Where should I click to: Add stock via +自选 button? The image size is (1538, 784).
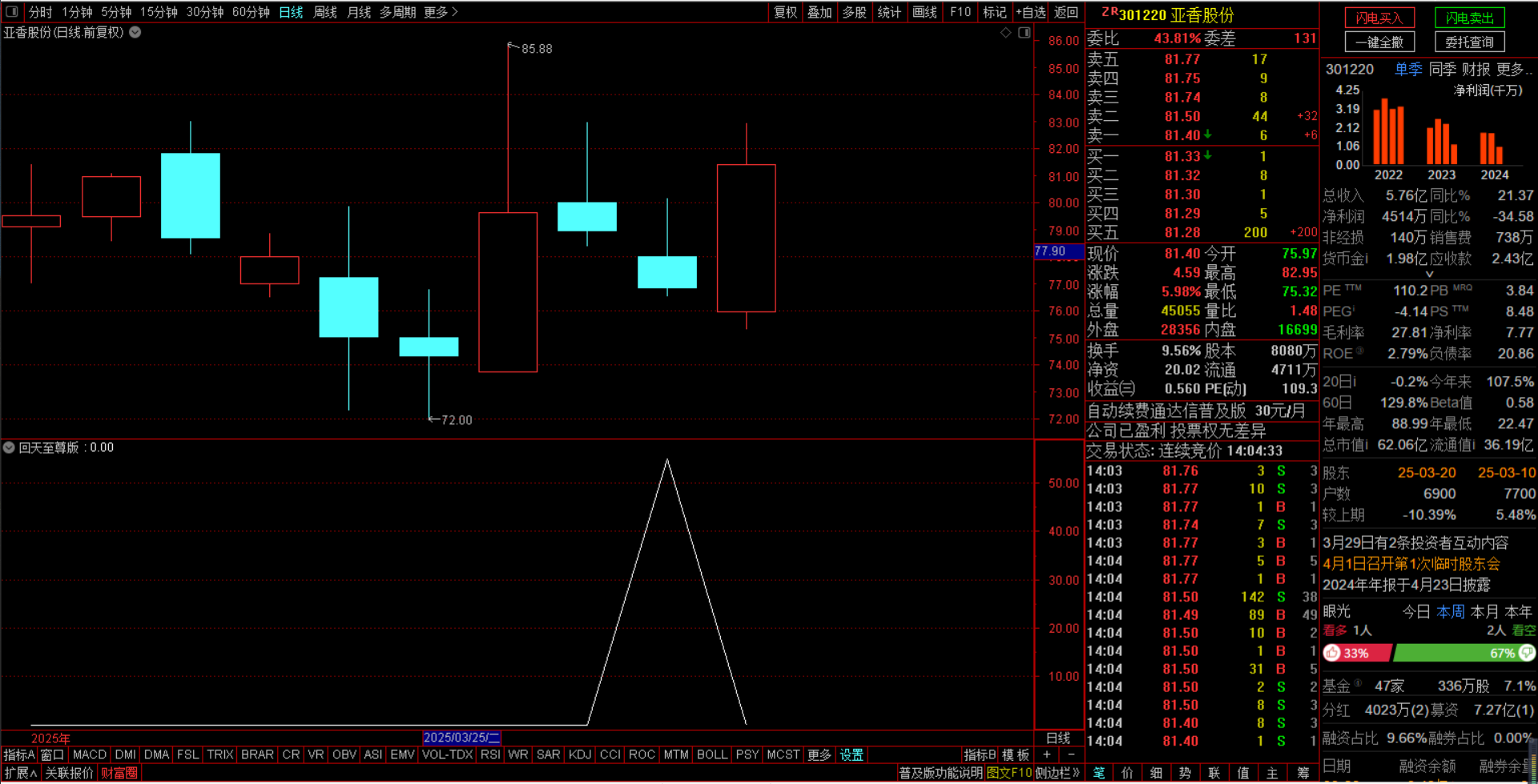tap(1031, 12)
